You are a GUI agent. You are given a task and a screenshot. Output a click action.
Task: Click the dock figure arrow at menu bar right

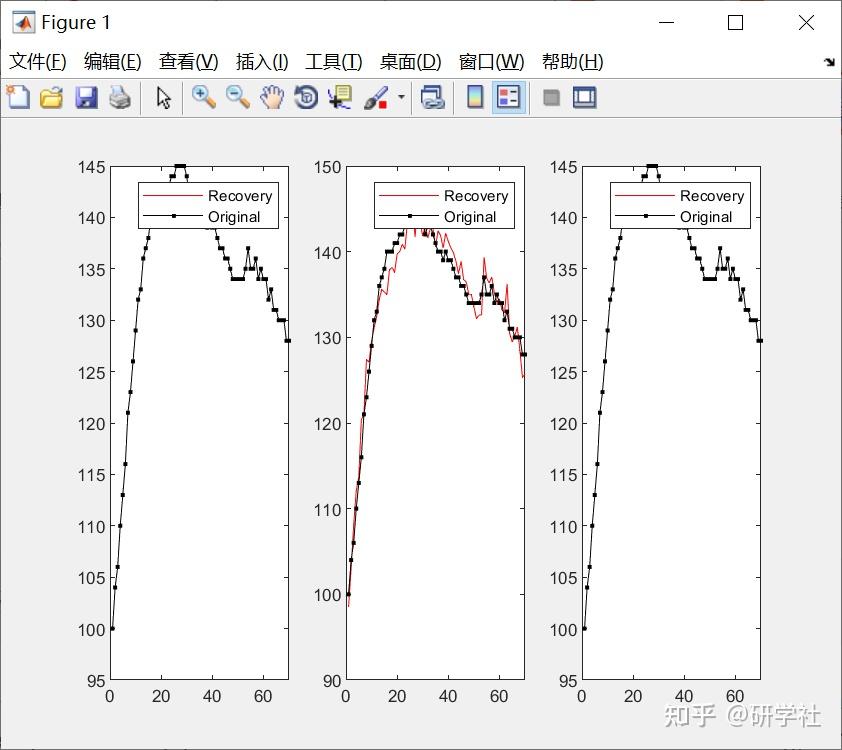[x=829, y=62]
